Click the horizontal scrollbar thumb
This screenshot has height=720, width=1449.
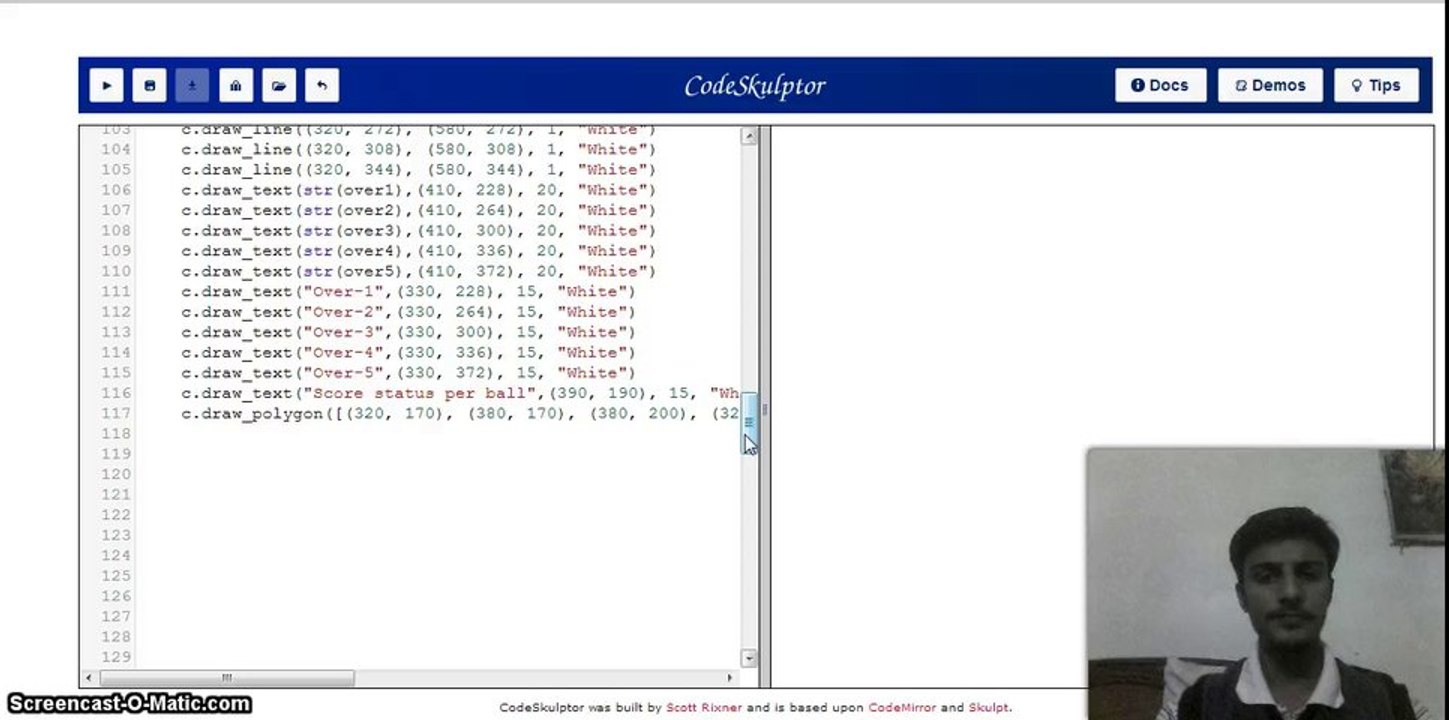226,677
